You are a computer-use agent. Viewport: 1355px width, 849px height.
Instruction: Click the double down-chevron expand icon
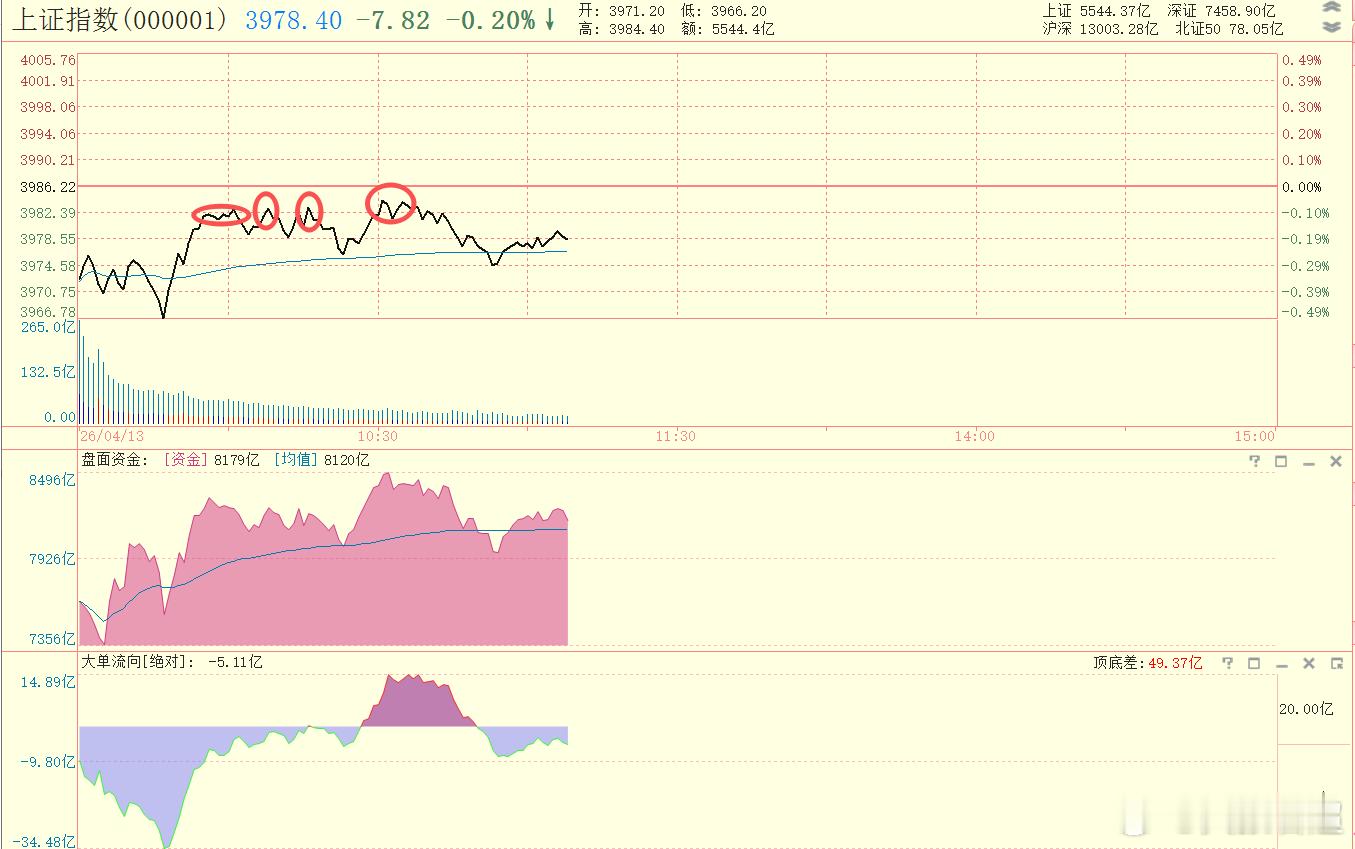point(1331,27)
